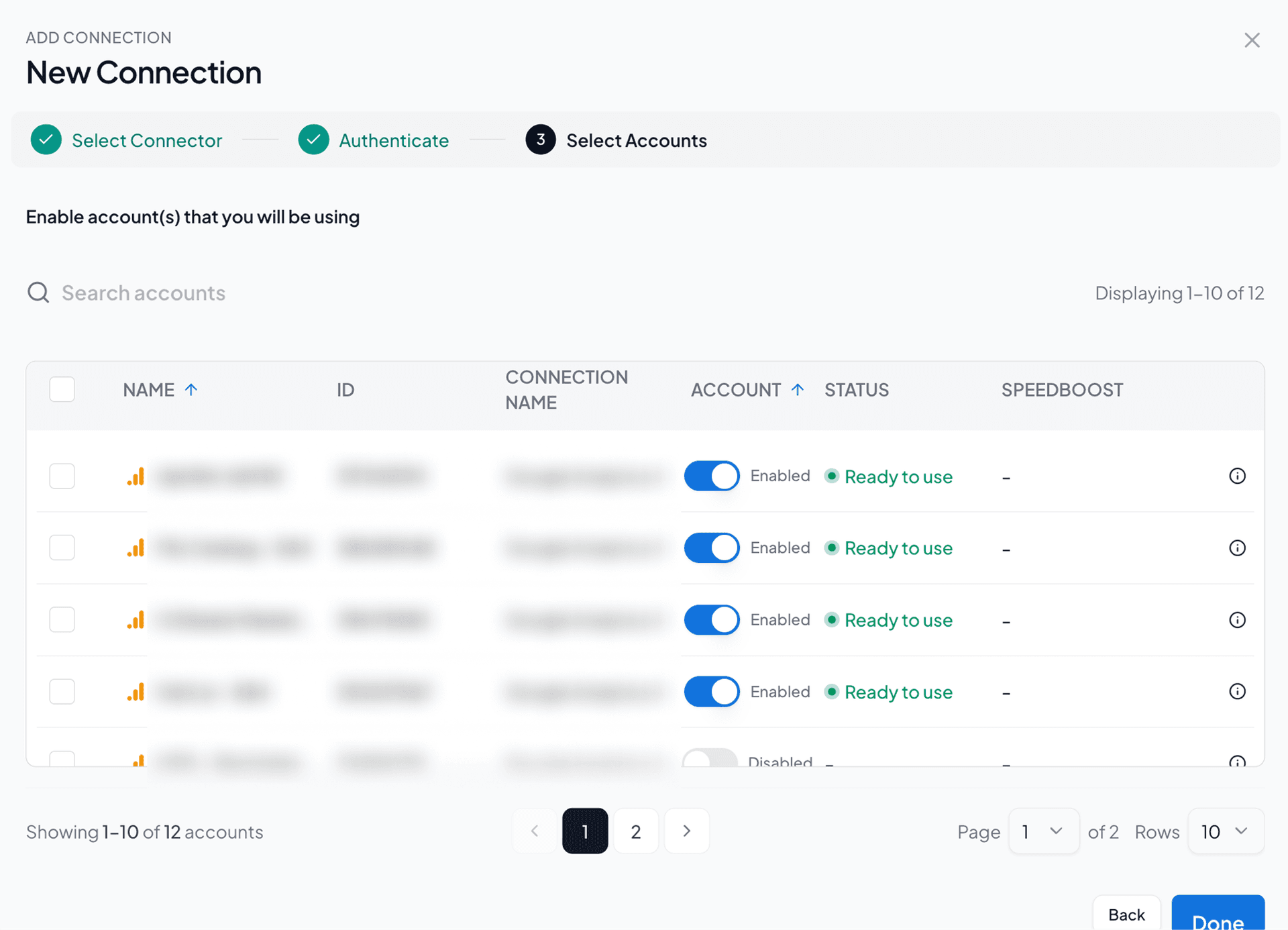1288x930 pixels.
Task: Open the Page number dropdown
Action: click(x=1044, y=831)
